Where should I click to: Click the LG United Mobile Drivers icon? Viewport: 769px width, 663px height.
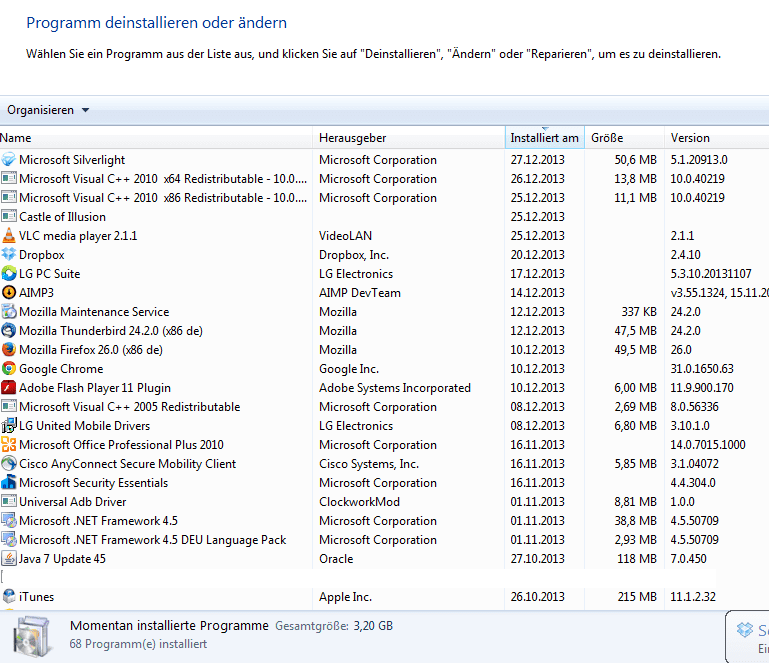[x=9, y=426]
